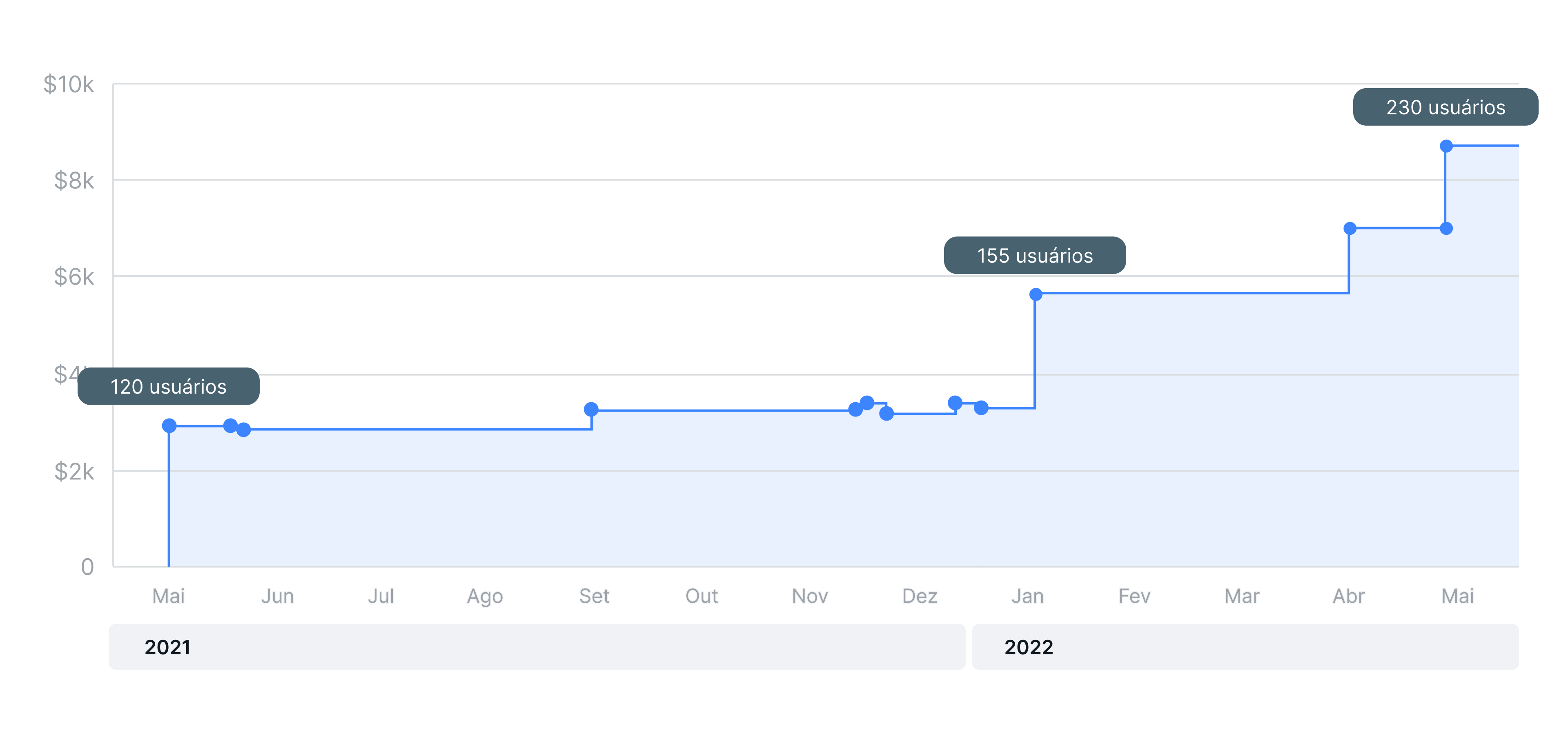Click the Nov month label
Screen dimensions: 1568x735
pos(810,596)
